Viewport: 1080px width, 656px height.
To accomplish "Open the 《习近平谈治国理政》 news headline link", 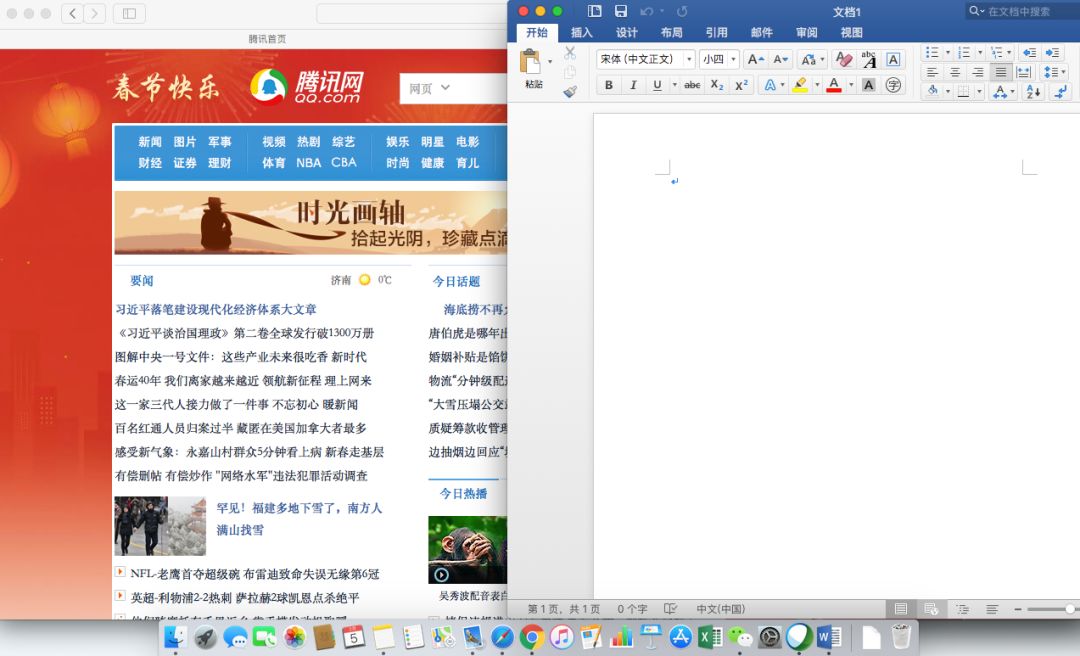I will [245, 333].
